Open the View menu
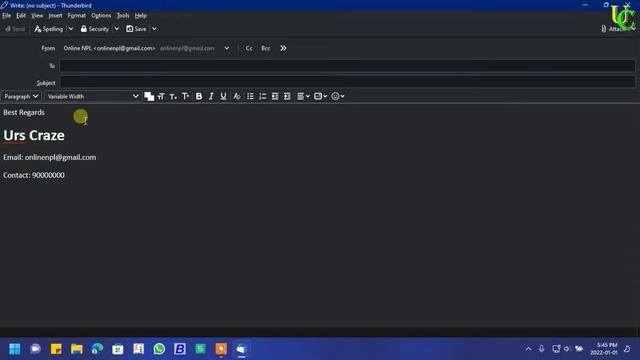This screenshot has width=640, height=360. click(37, 16)
